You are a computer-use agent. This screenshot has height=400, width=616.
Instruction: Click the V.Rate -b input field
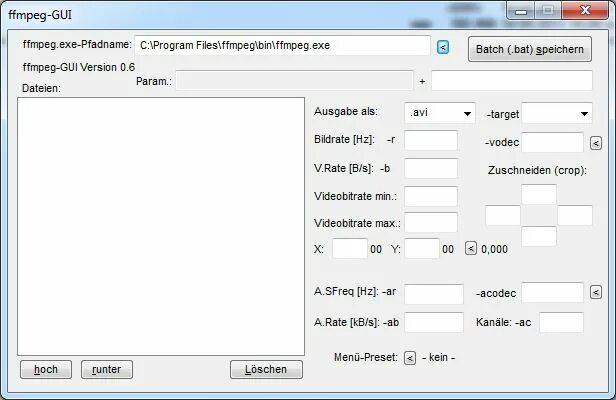tap(431, 169)
